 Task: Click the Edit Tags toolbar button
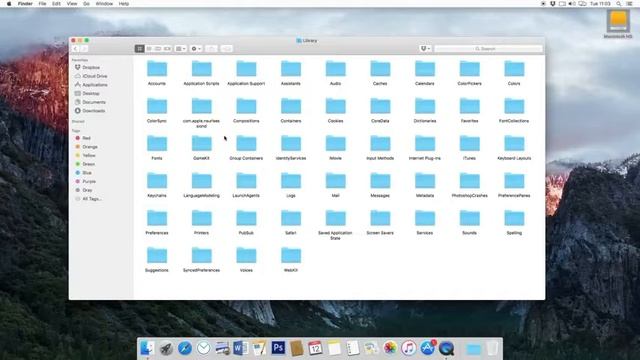click(227, 49)
